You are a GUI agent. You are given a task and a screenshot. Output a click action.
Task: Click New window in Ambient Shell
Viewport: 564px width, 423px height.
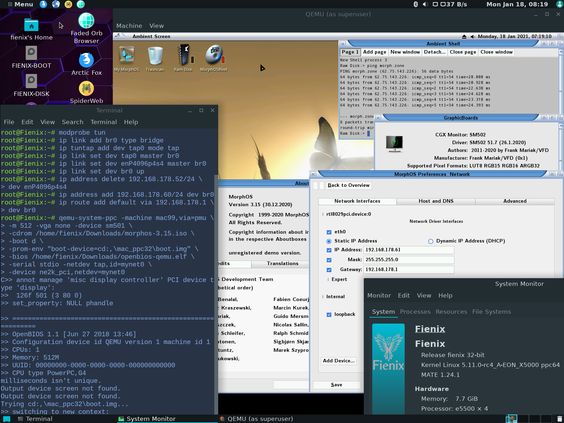[405, 52]
